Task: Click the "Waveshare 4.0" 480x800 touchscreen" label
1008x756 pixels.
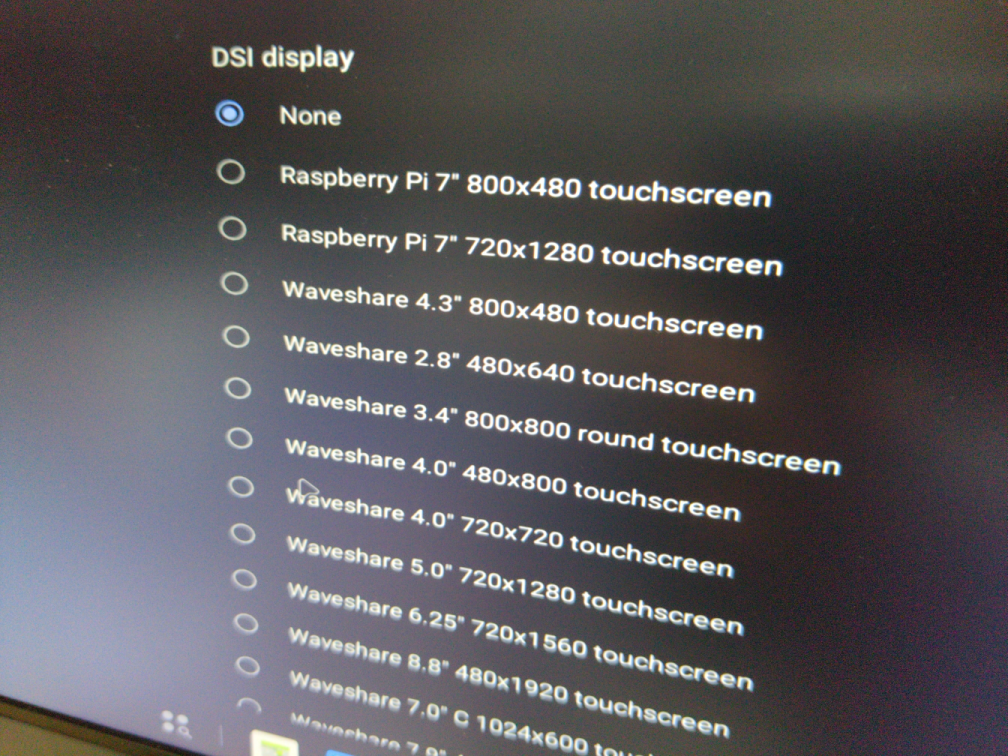Action: 514,479
